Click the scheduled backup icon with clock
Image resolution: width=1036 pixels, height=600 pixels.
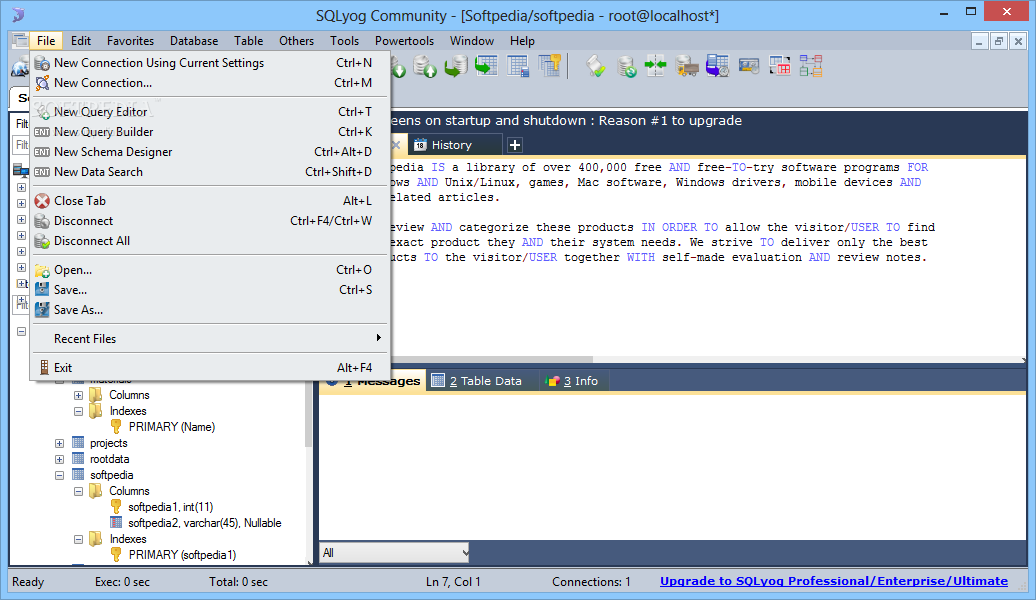point(718,66)
